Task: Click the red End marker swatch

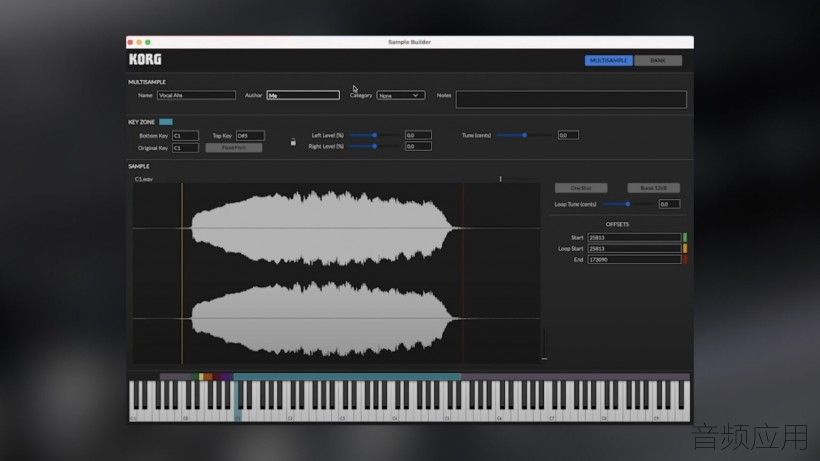Action: (x=685, y=259)
